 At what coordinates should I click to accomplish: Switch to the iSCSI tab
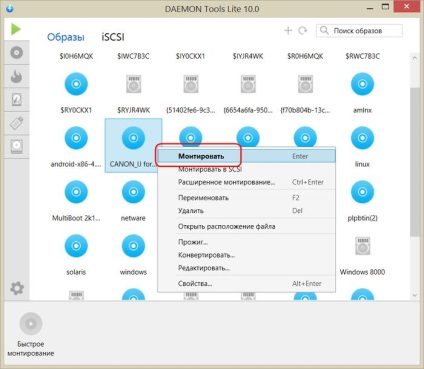pos(113,37)
